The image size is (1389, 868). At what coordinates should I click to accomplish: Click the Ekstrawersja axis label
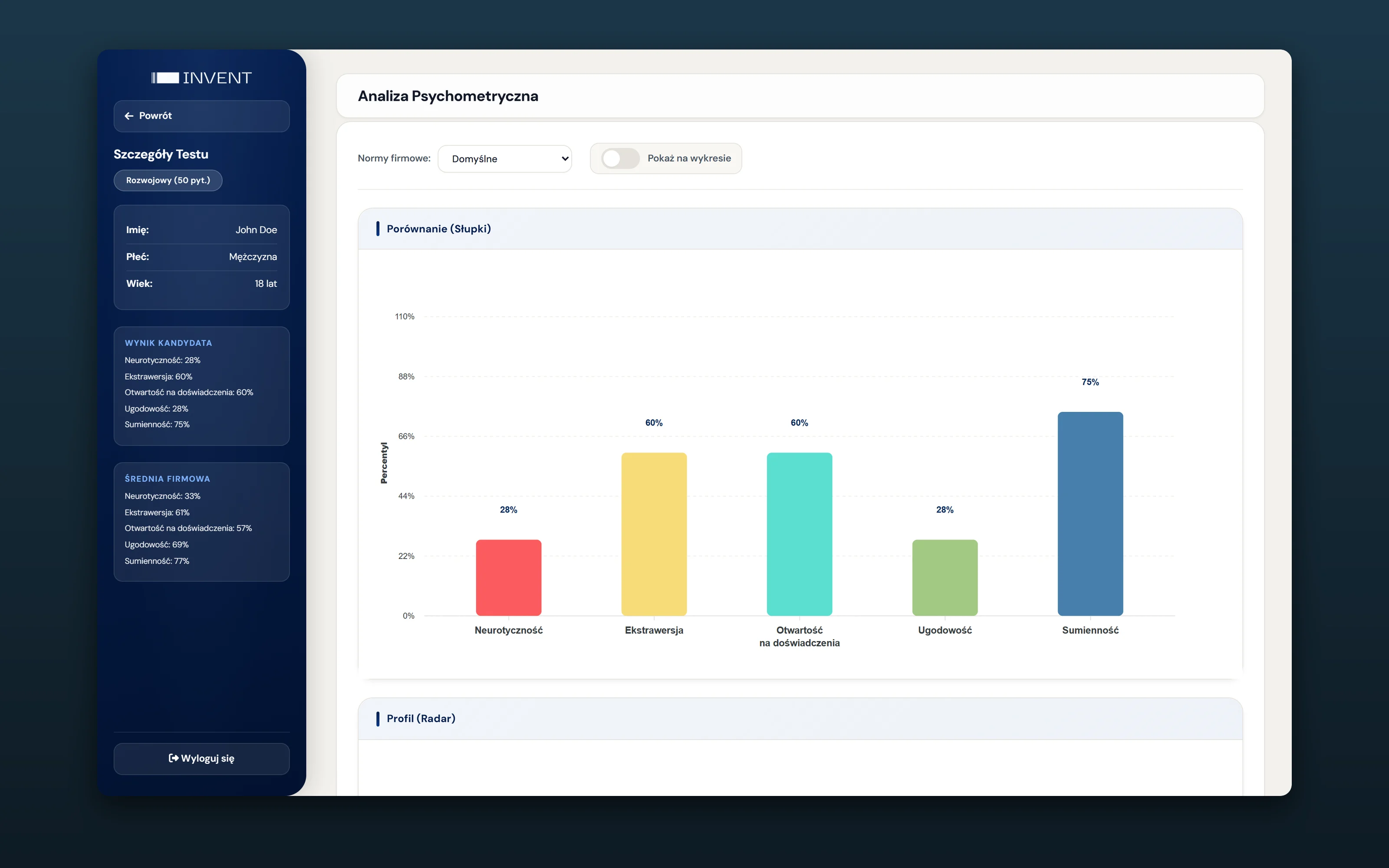pos(654,630)
